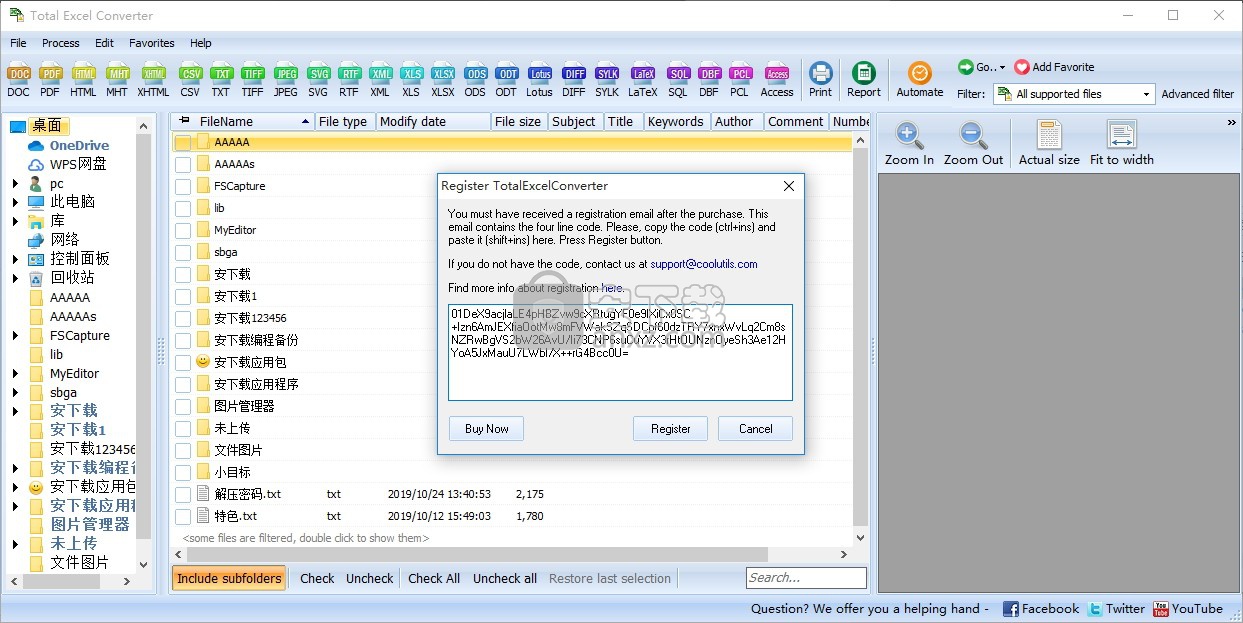Viewport: 1243px width, 623px height.
Task: Expand the preview toolbar overflow chevron
Action: (1231, 123)
